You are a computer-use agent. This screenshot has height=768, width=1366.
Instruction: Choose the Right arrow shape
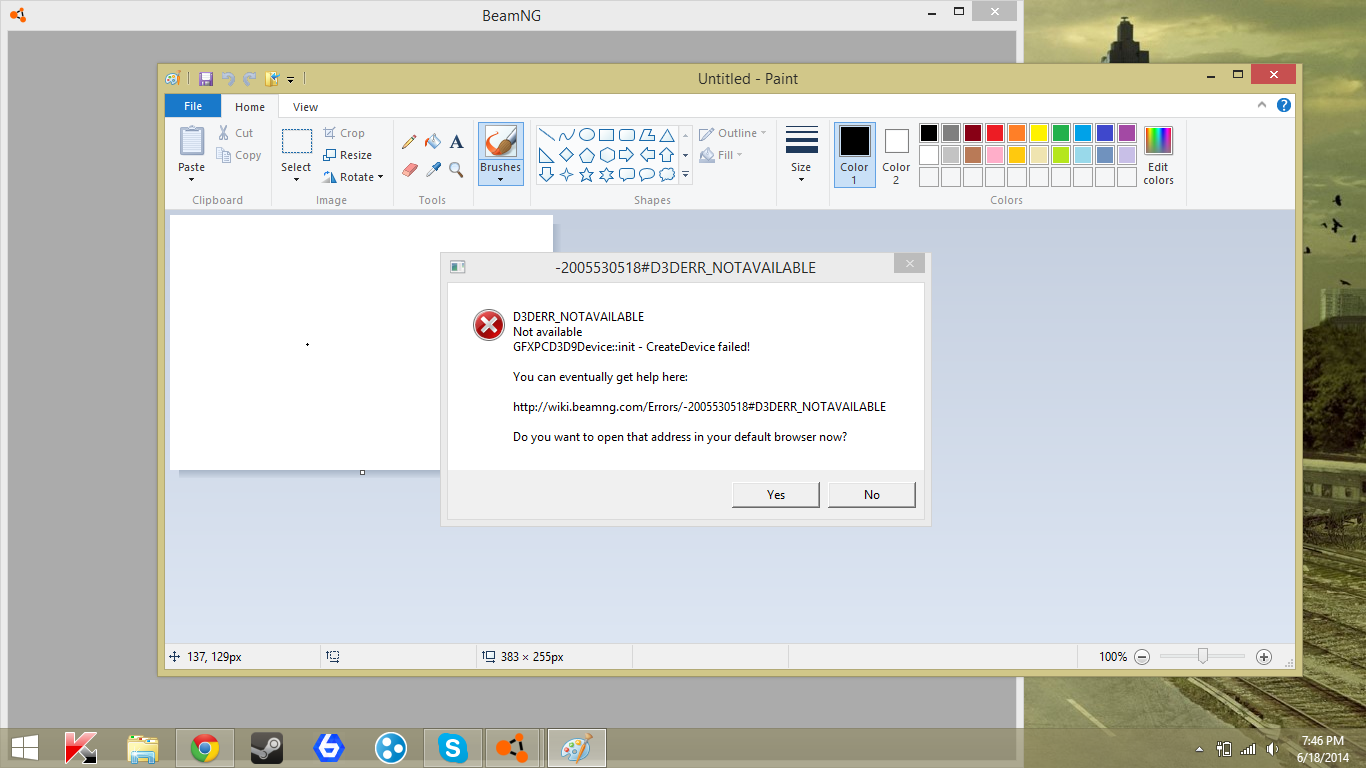click(626, 155)
